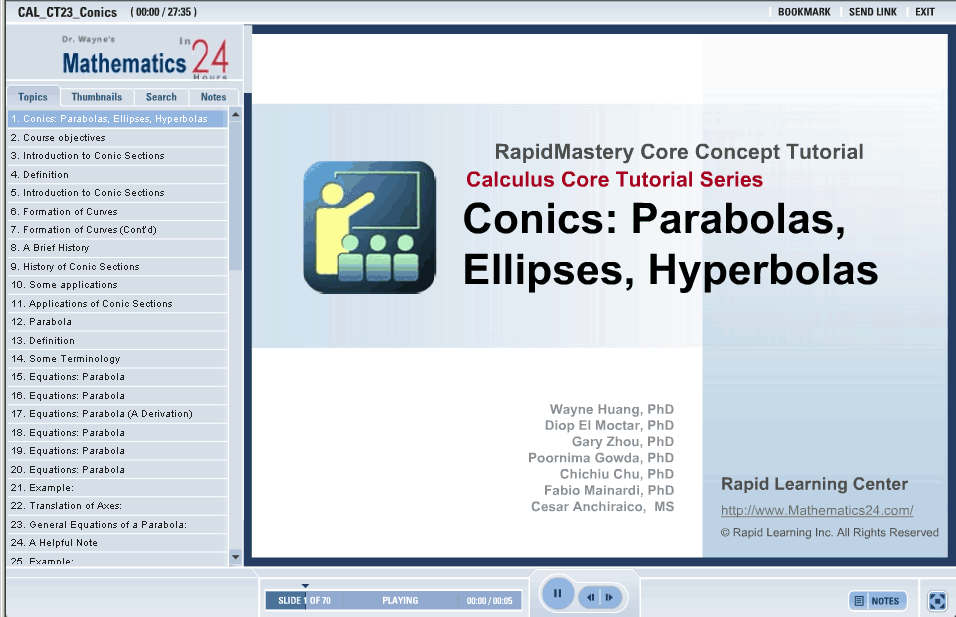This screenshot has width=956, height=617.
Task: Go to the previous slide
Action: click(590, 597)
